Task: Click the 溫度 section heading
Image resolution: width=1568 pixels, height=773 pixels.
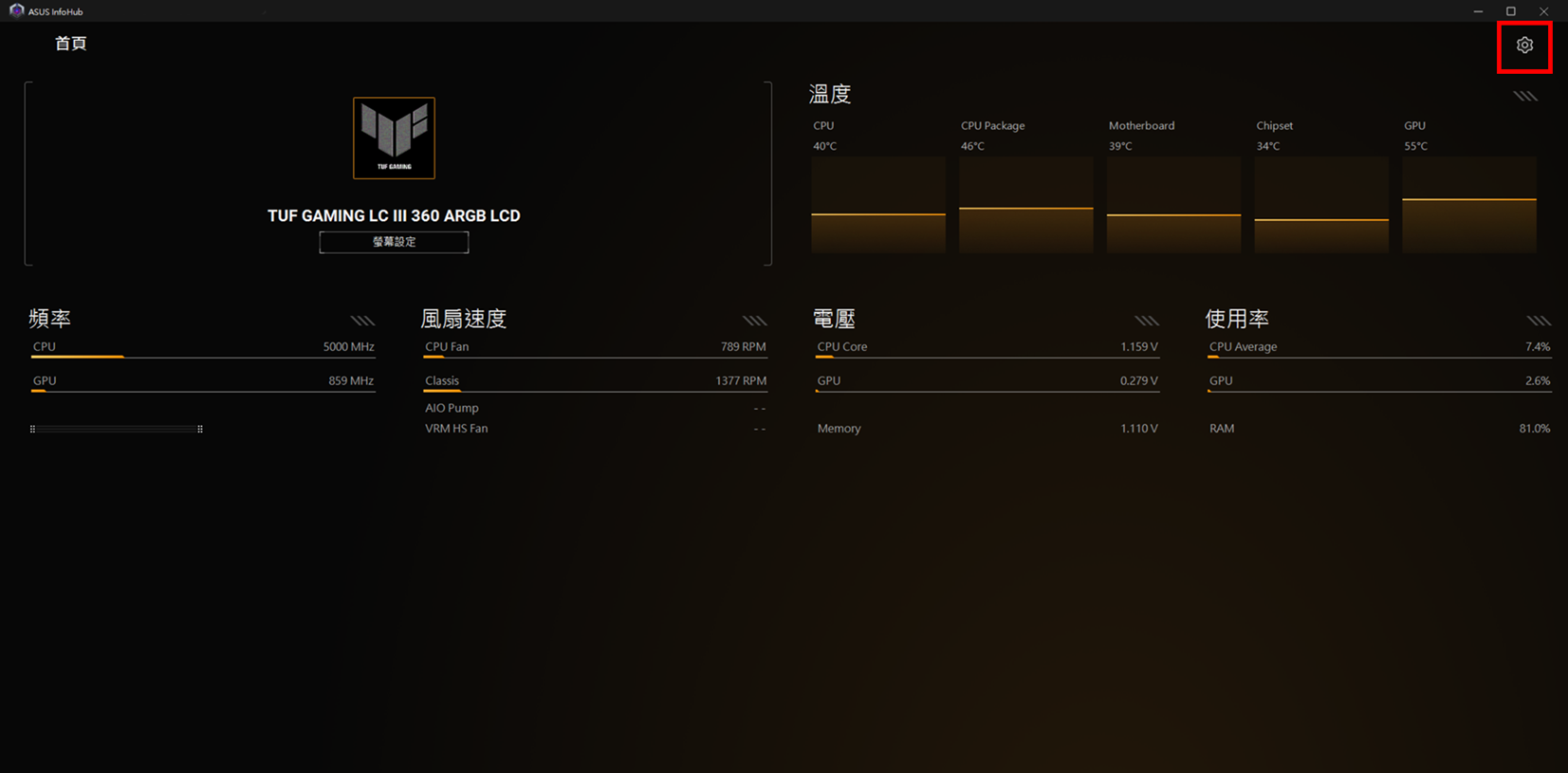Action: [830, 94]
